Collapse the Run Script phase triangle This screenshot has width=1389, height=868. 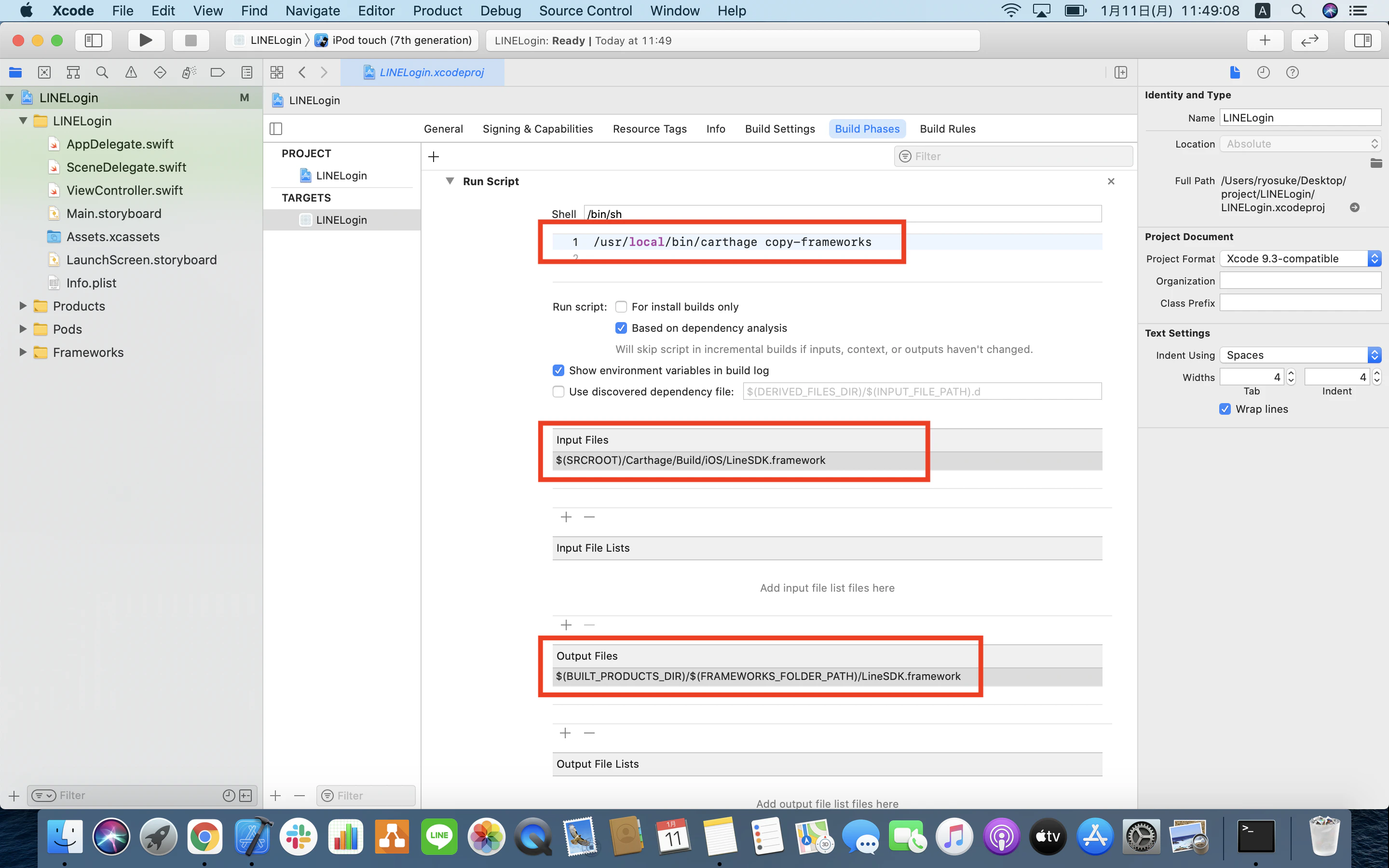pyautogui.click(x=450, y=181)
